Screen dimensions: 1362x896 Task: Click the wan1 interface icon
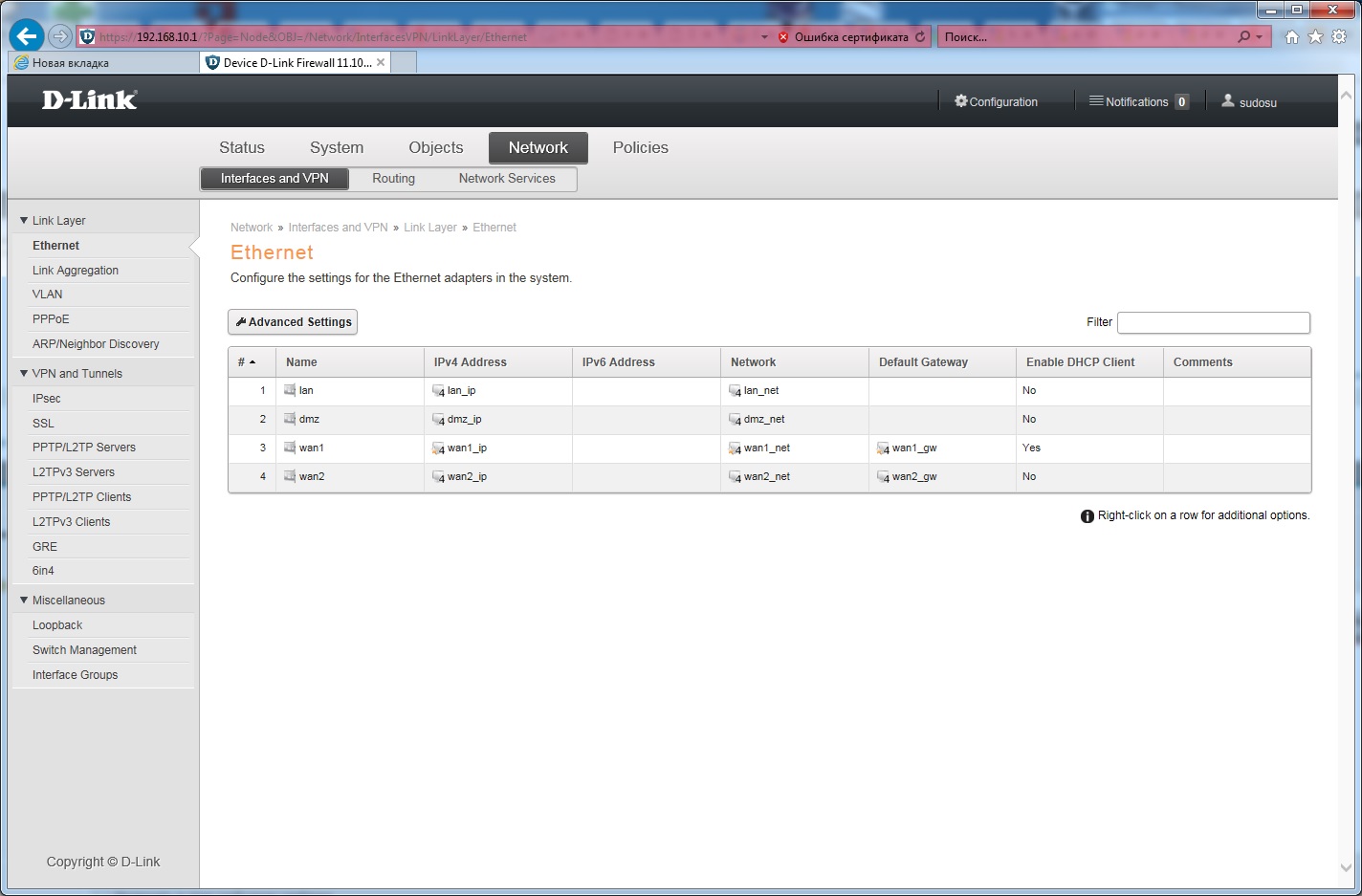(290, 448)
